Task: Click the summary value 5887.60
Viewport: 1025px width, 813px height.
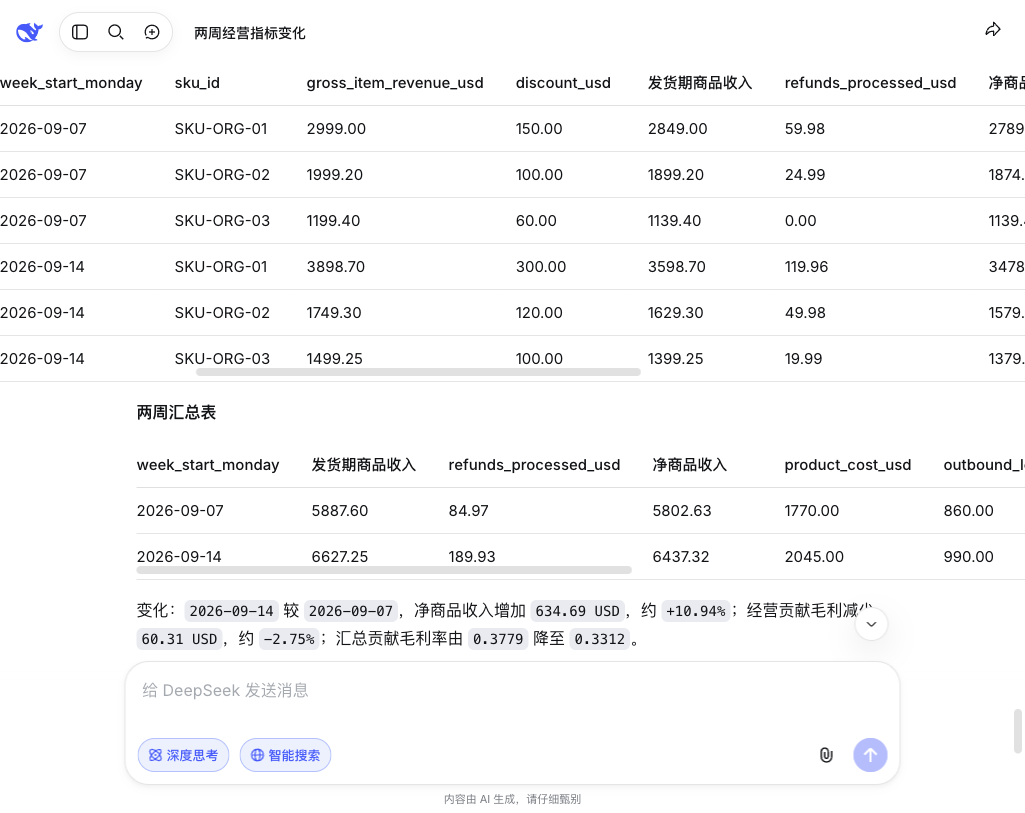Action: (x=339, y=510)
